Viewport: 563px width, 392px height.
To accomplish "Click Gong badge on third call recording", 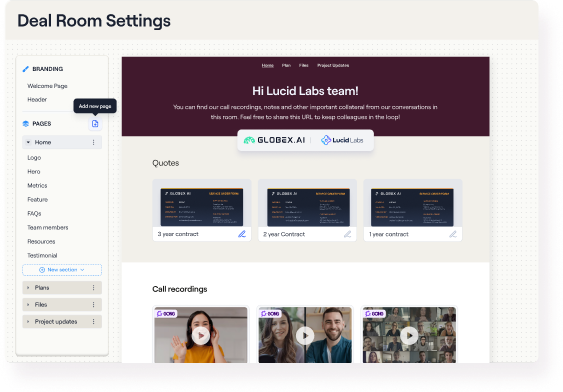I will pyautogui.click(x=374, y=313).
